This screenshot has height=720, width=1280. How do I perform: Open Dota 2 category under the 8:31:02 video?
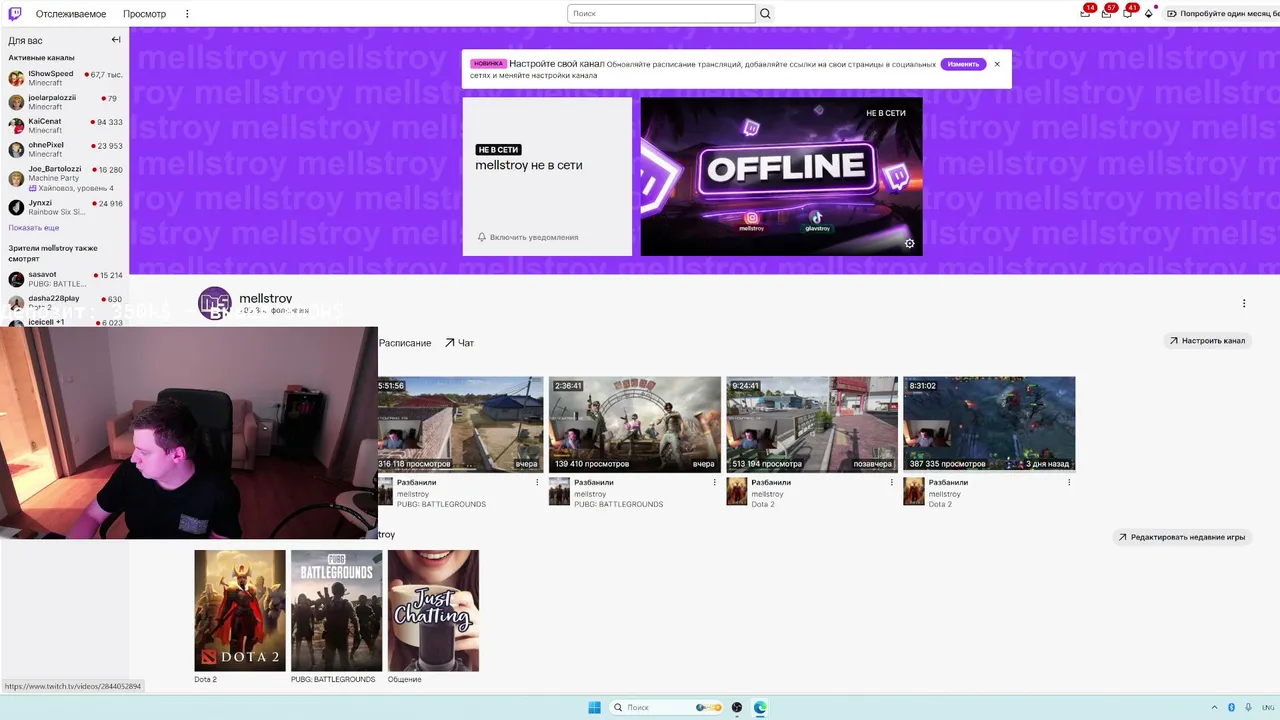click(x=940, y=504)
